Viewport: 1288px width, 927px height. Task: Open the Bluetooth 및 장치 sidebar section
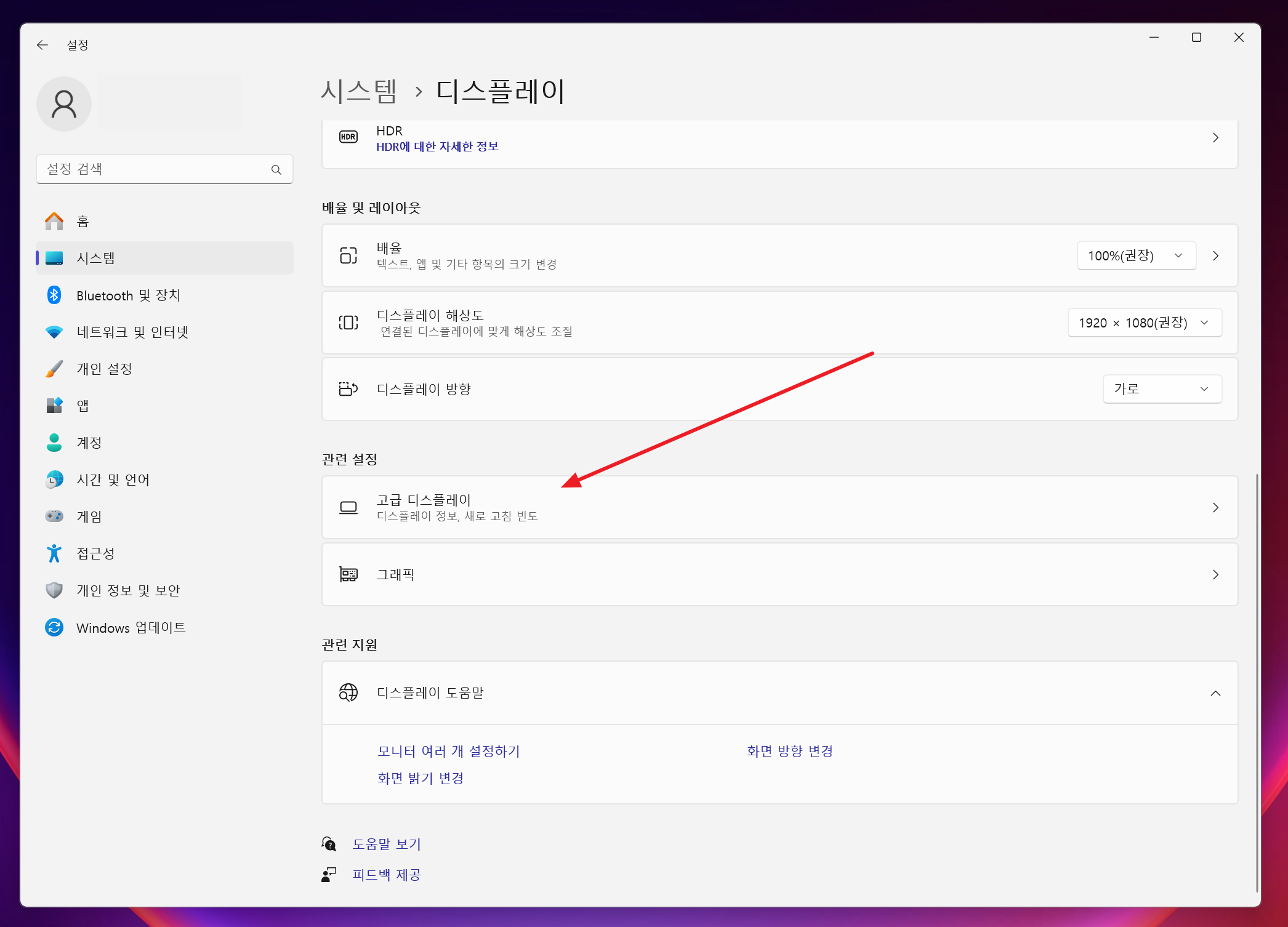click(x=128, y=295)
